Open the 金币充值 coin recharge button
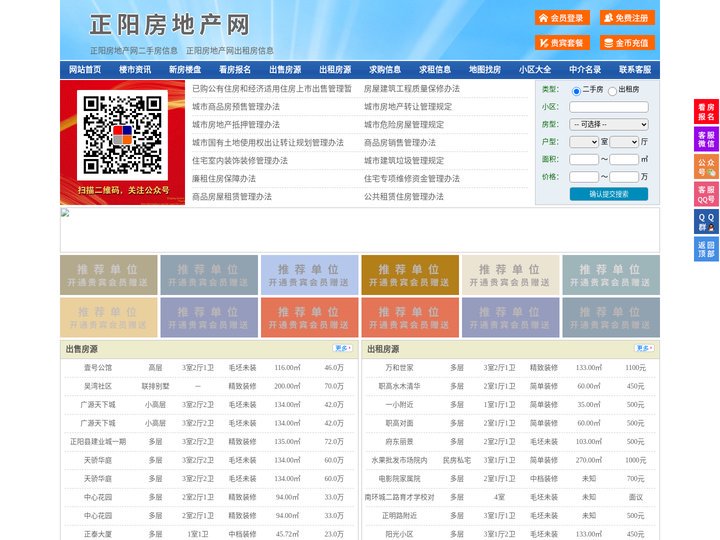 click(x=627, y=43)
